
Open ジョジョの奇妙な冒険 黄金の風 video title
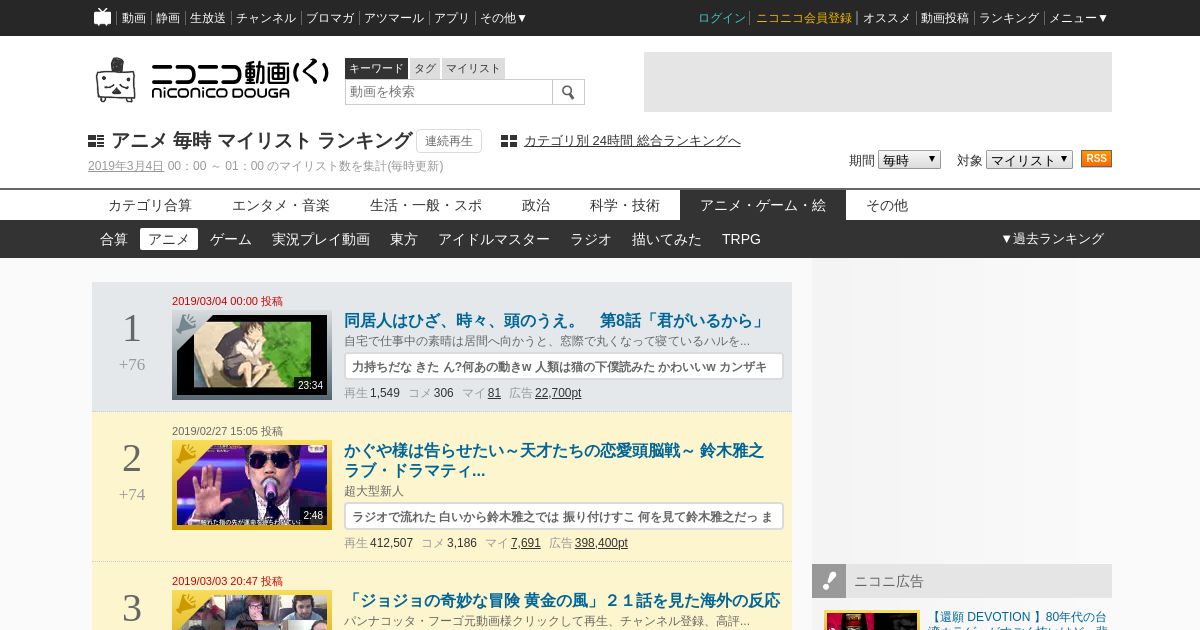pyautogui.click(x=562, y=601)
